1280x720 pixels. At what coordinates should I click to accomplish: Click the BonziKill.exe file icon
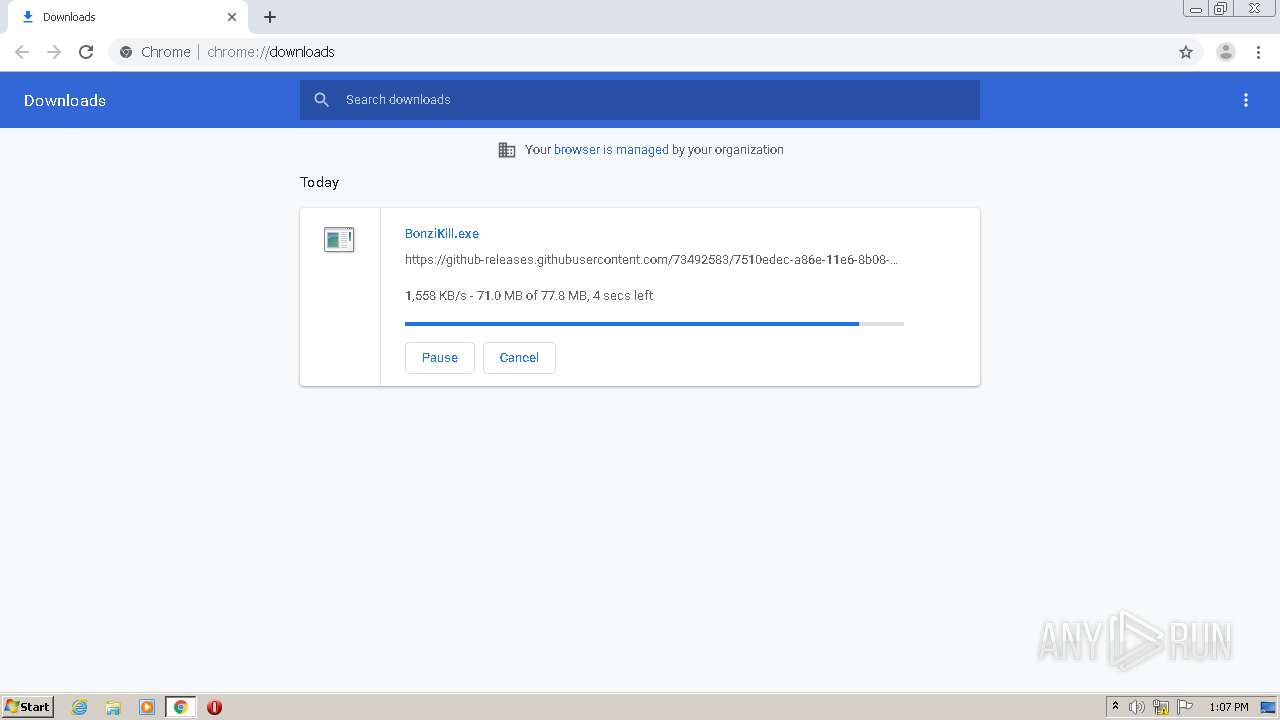coord(339,239)
